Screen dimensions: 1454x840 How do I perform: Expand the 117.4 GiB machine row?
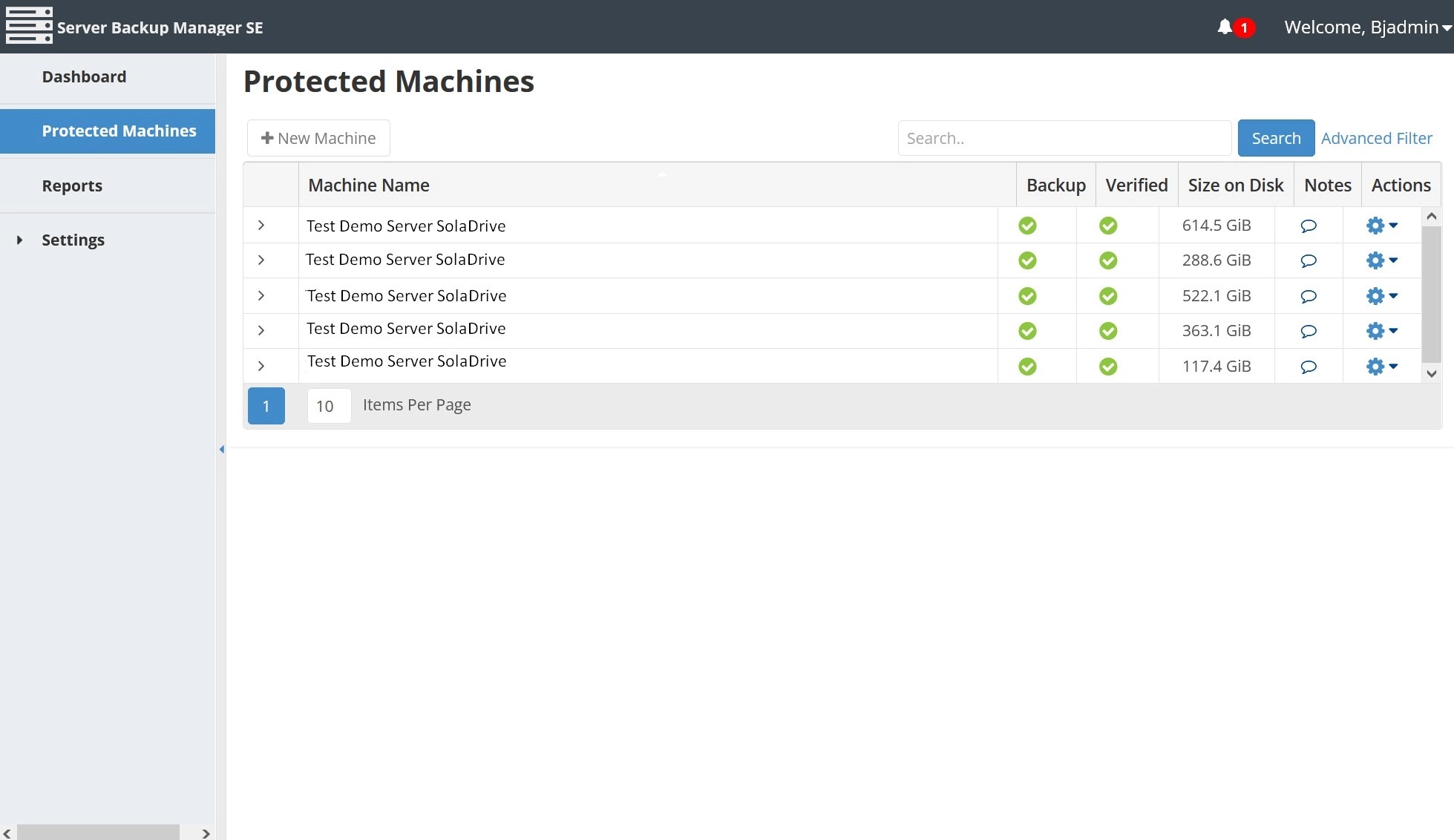[261, 366]
